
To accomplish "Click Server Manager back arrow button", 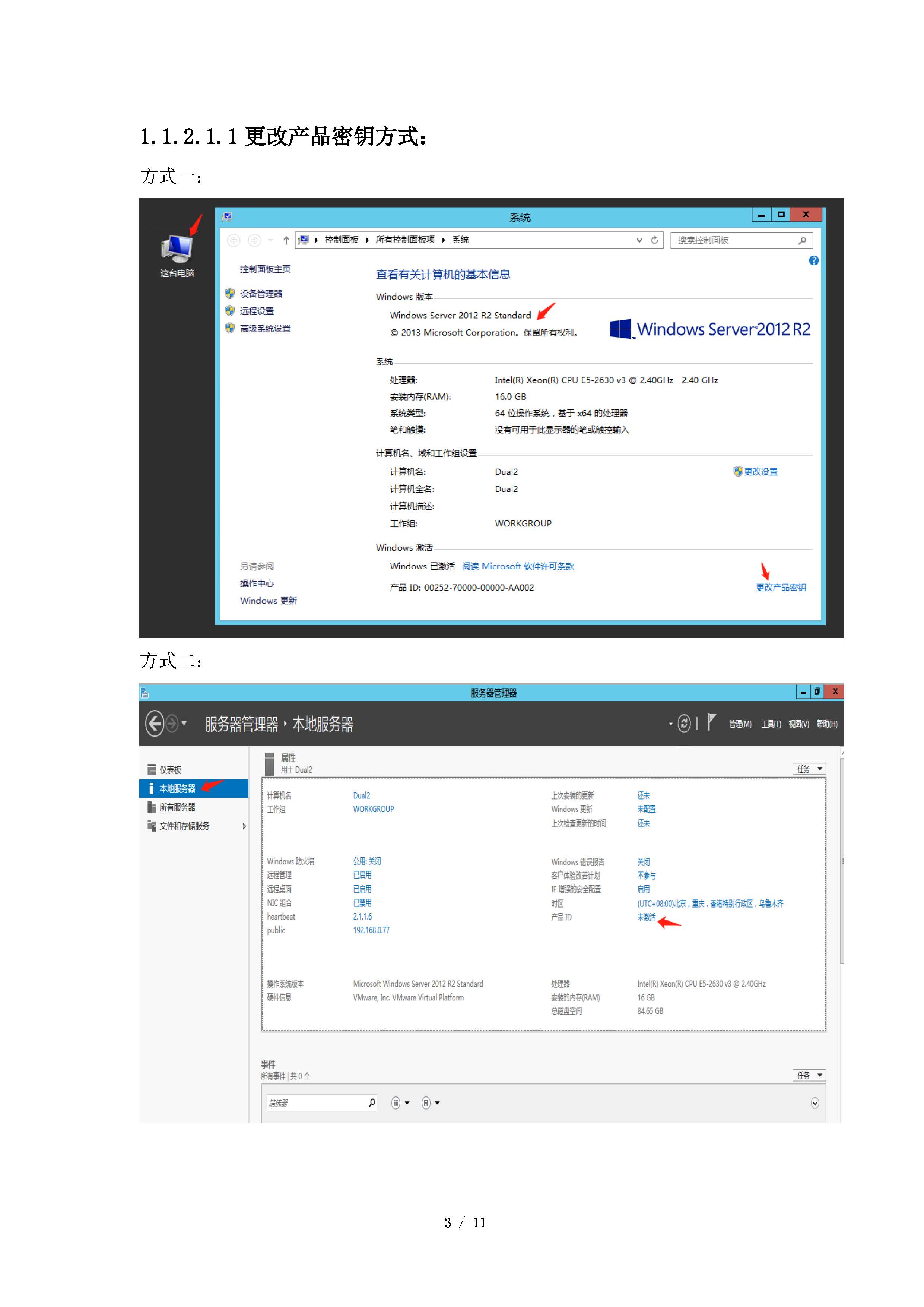I will 155,724.
